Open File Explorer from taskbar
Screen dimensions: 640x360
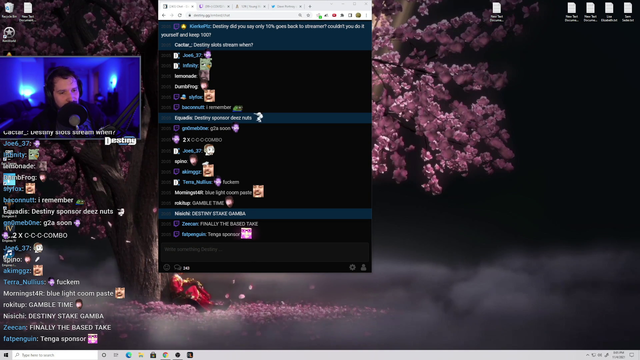pyautogui.click(x=141, y=355)
